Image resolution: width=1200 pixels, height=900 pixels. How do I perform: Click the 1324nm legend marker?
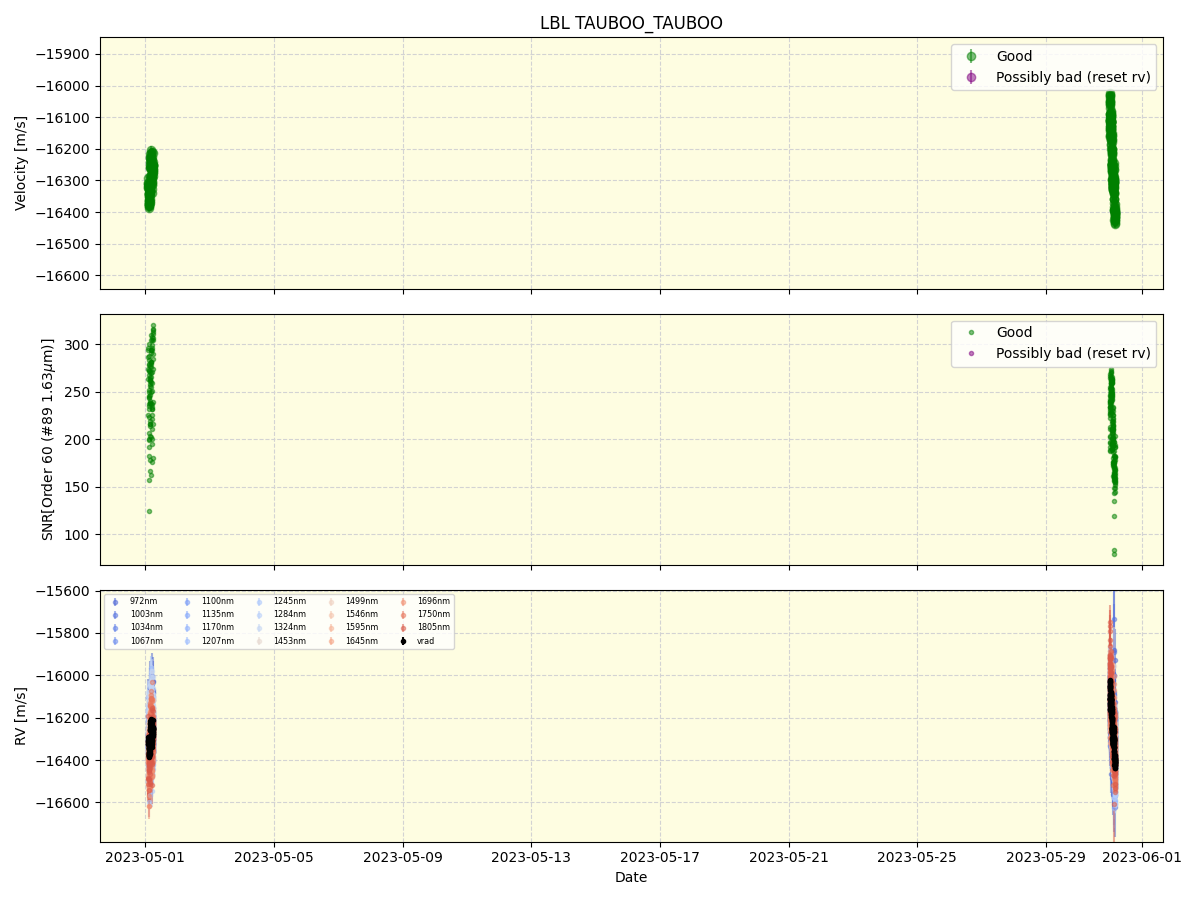click(259, 628)
